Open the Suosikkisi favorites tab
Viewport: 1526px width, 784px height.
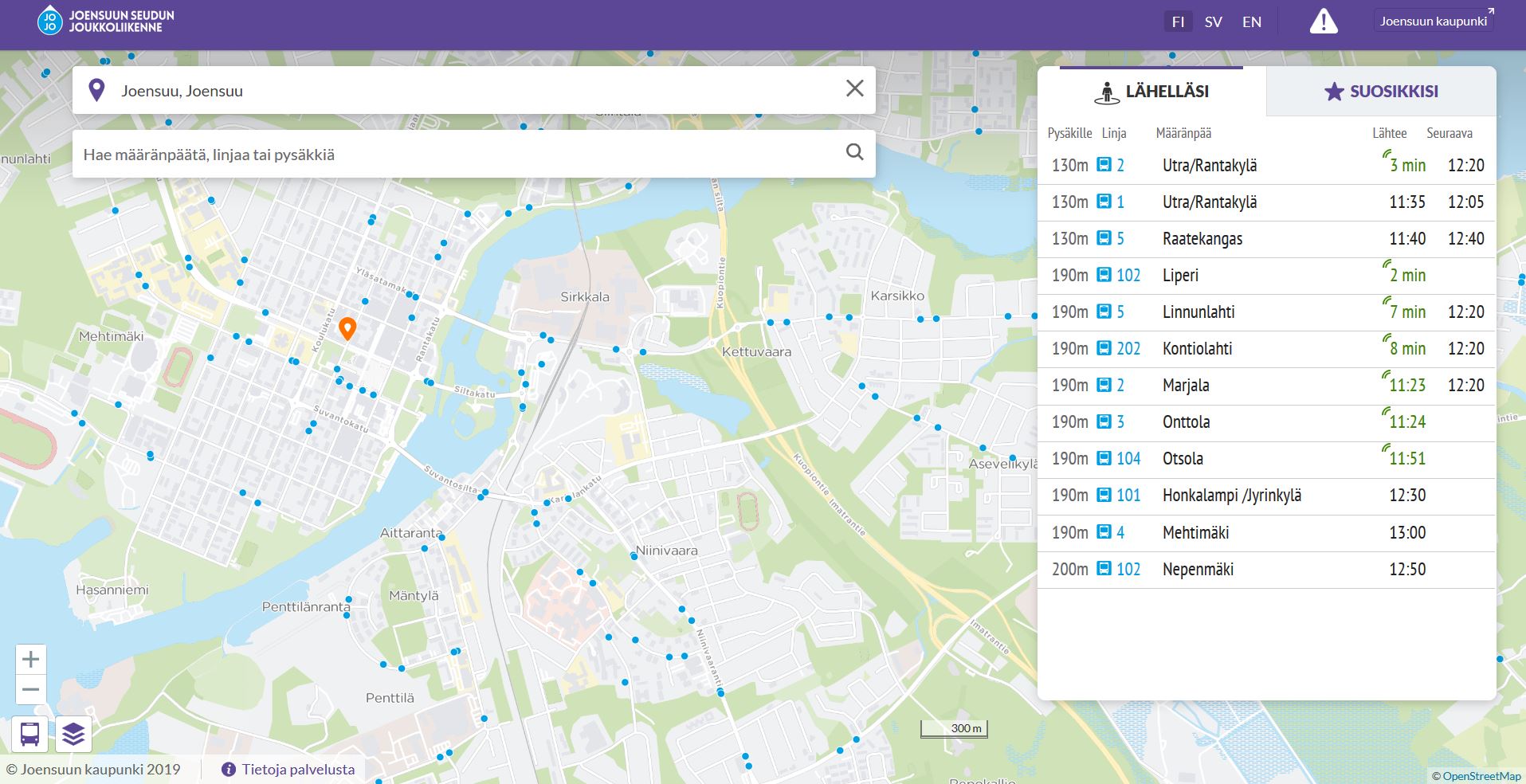pyautogui.click(x=1381, y=92)
